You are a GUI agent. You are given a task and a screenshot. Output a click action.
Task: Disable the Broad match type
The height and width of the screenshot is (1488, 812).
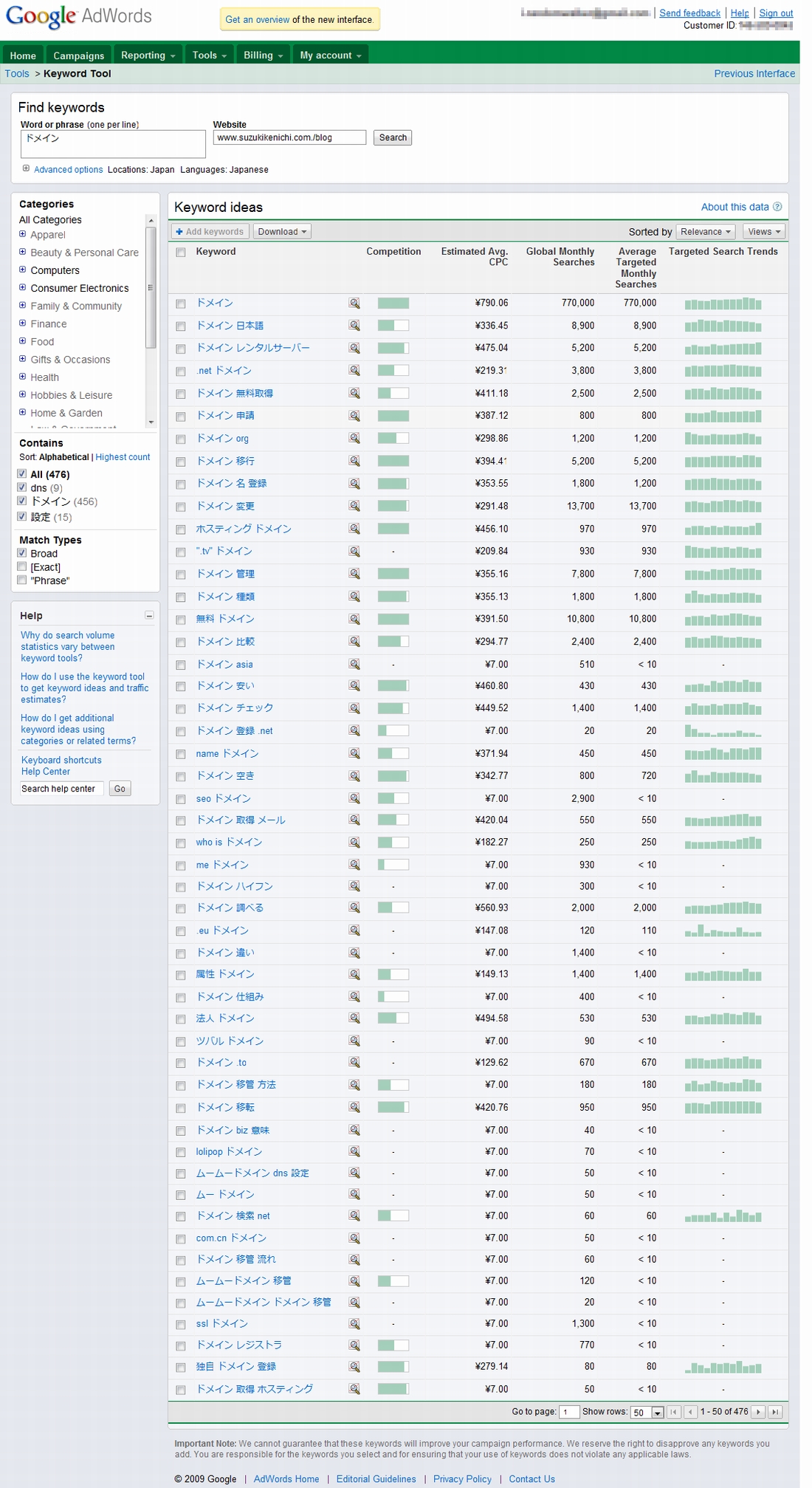[x=22, y=553]
